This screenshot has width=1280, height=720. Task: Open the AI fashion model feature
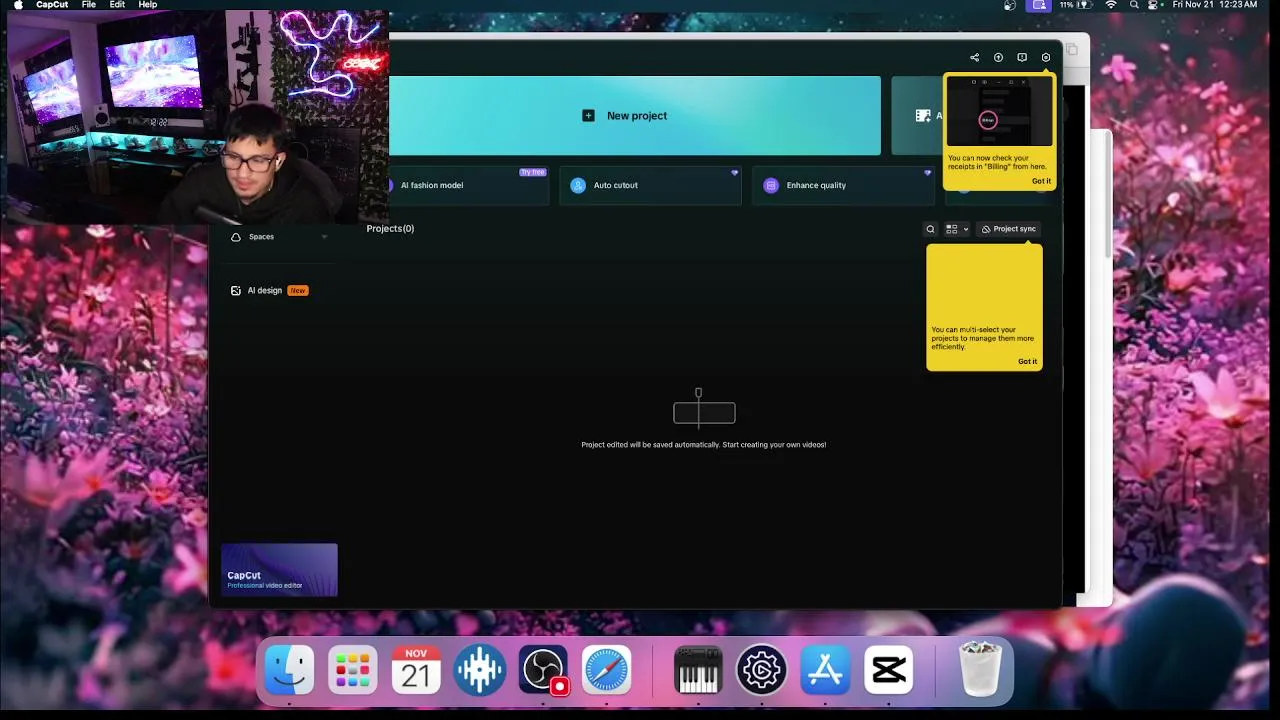[468, 185]
